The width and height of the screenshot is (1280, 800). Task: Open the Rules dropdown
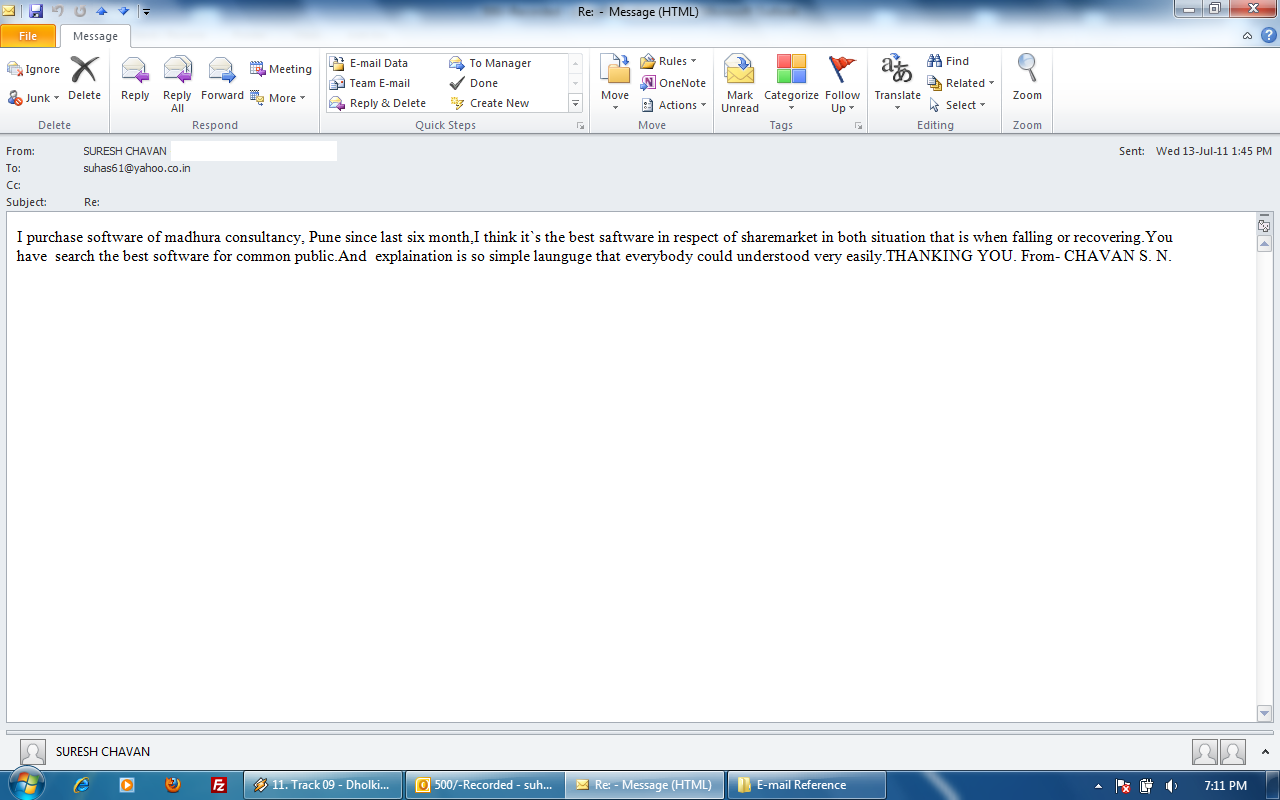click(x=668, y=61)
